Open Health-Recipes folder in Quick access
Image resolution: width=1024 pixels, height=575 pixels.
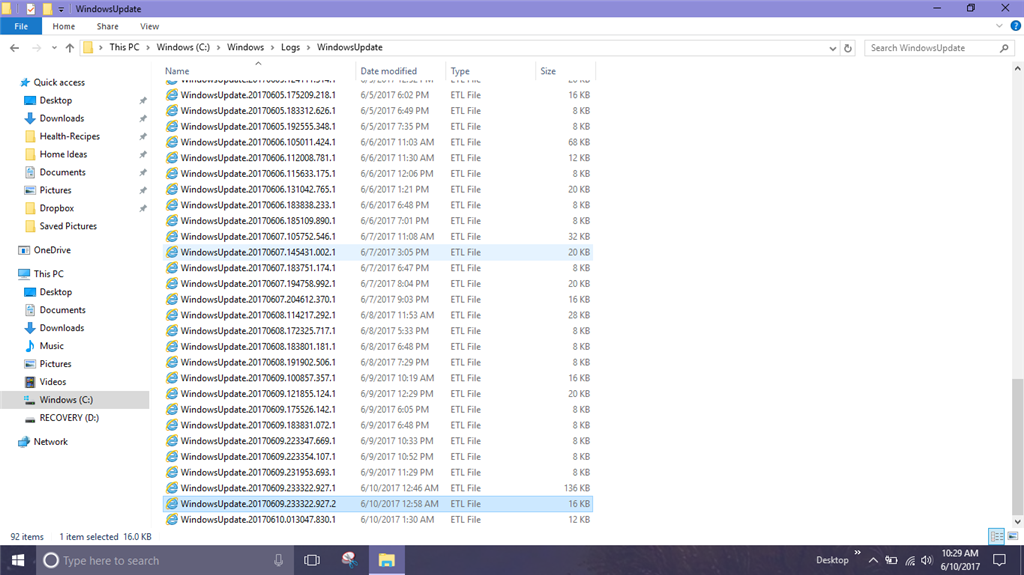69,136
